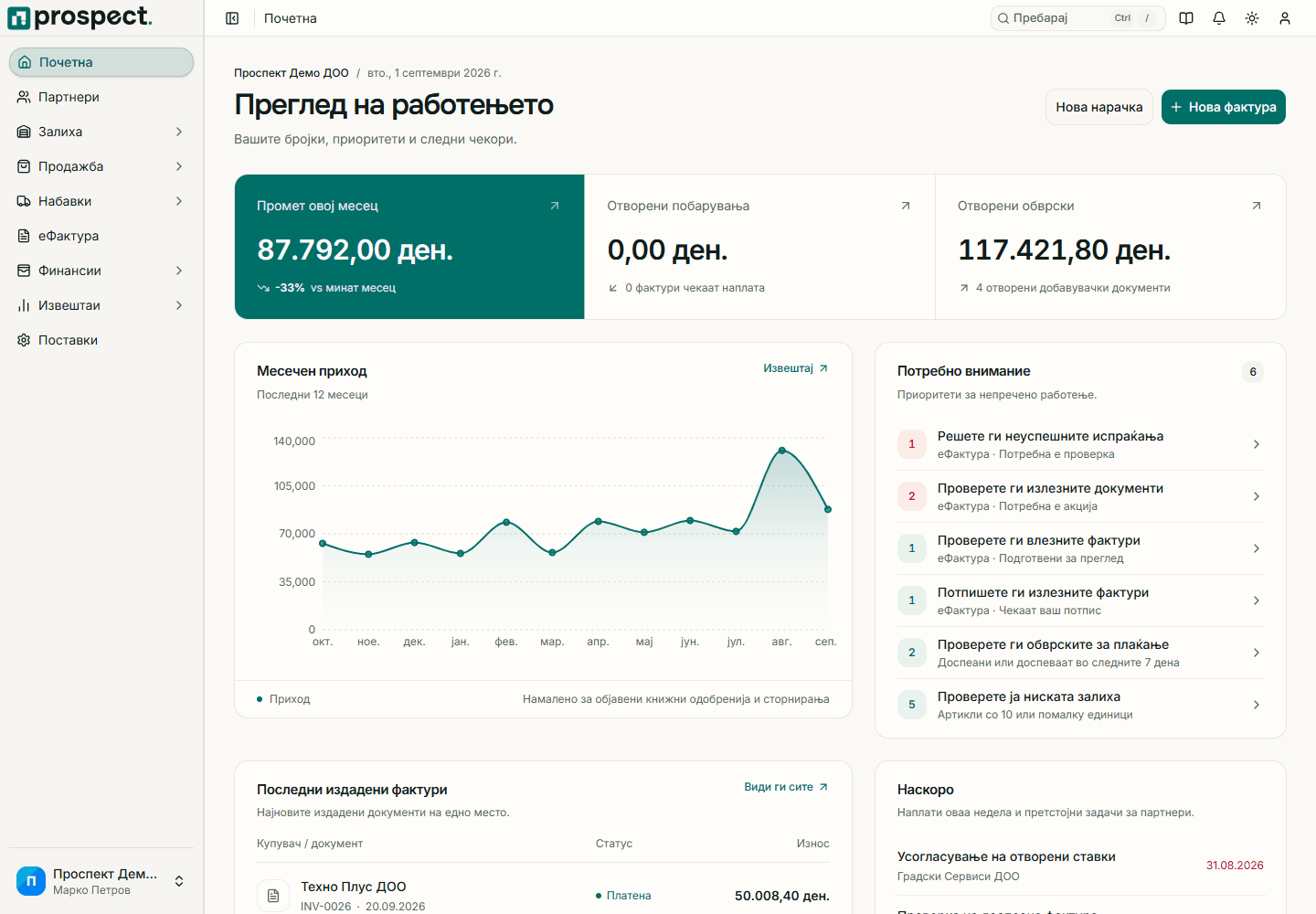Open Проверете ги обврските за плаќање row
This screenshot has height=914, width=1316.
[1080, 653]
